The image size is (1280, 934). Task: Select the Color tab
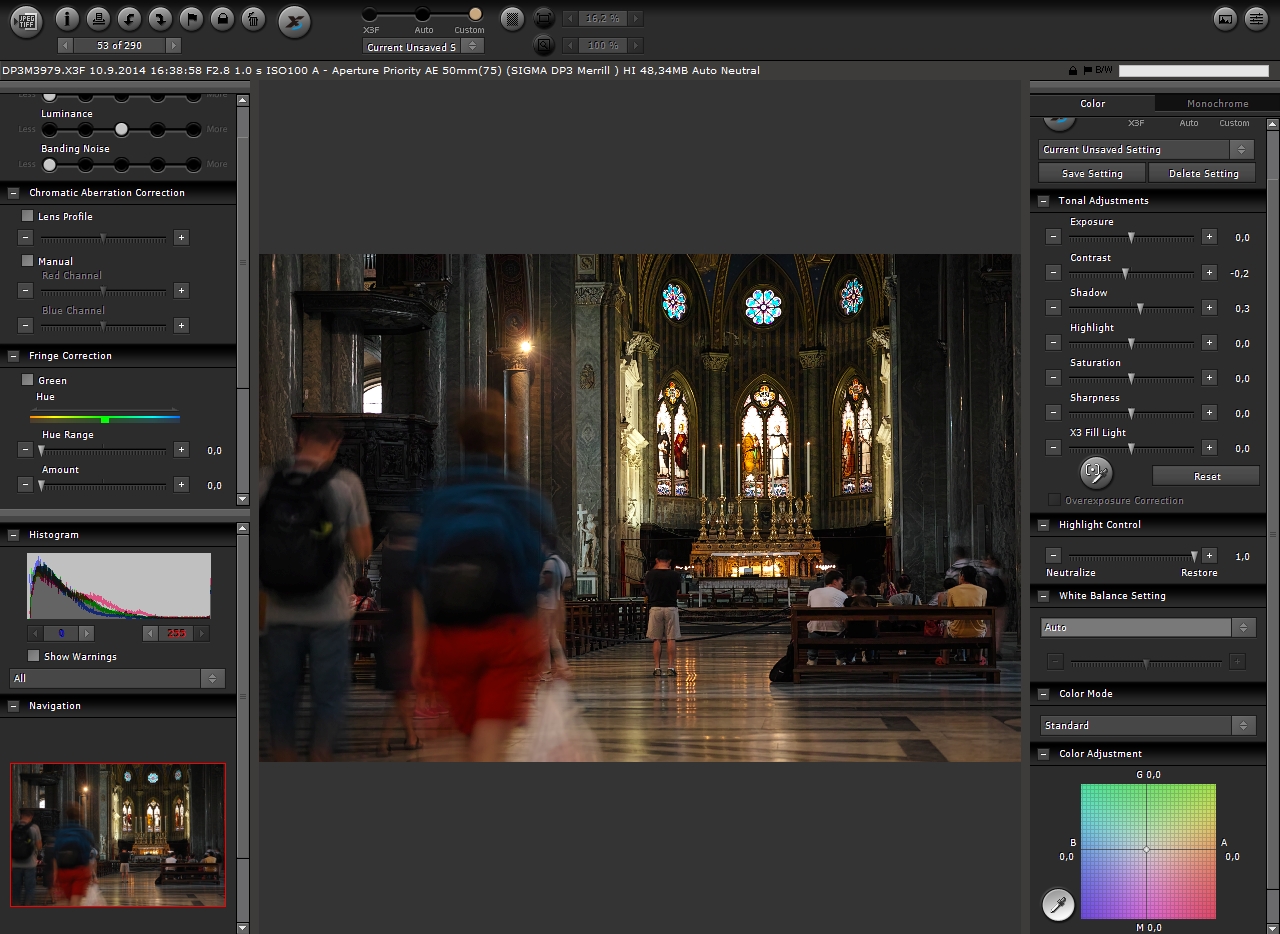tap(1092, 103)
